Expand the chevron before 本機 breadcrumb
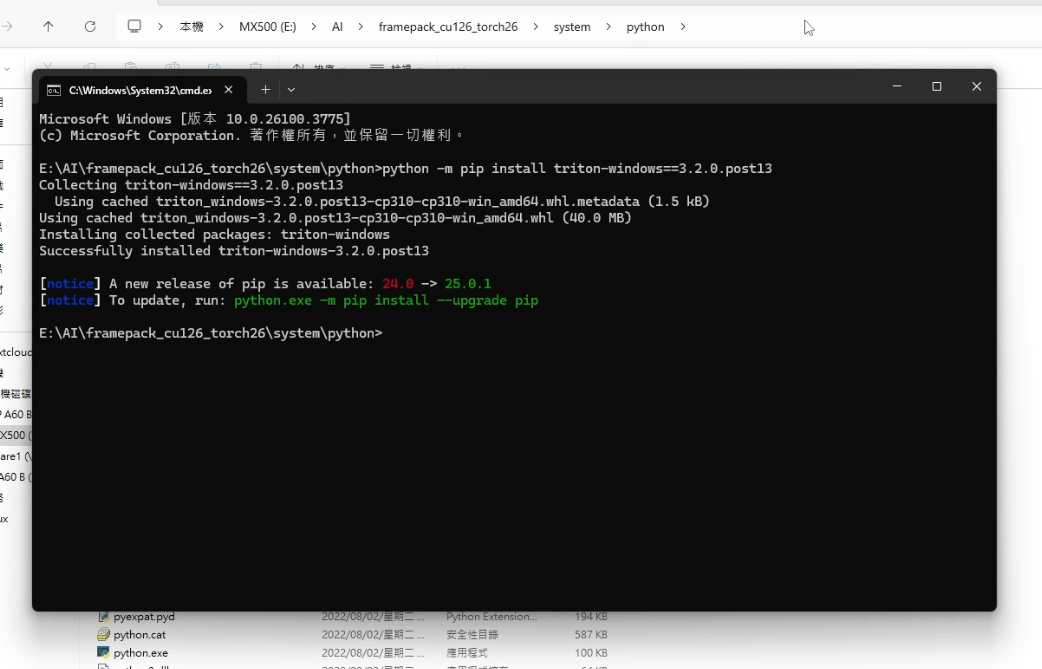The height and width of the screenshot is (669, 1042). (160, 27)
